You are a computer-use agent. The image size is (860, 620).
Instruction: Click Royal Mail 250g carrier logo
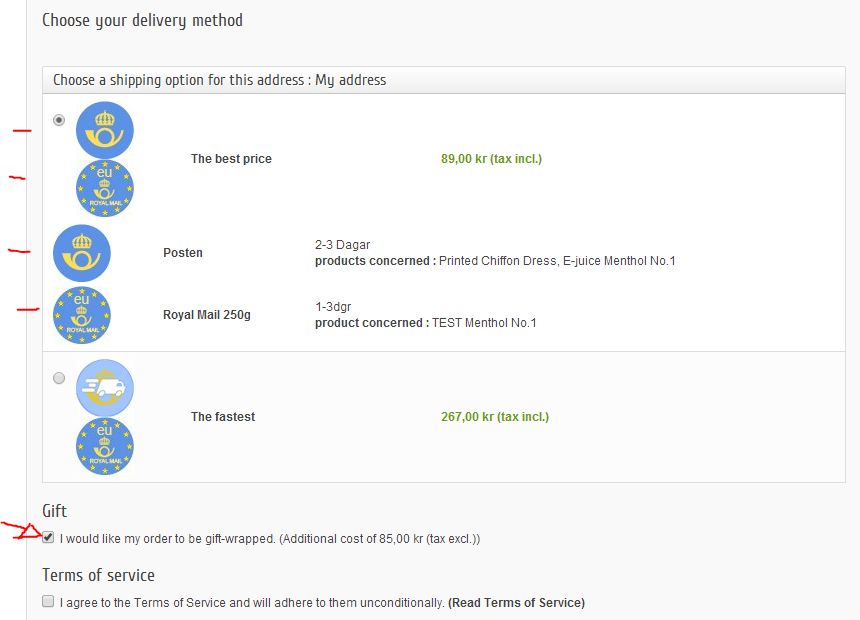point(82,315)
